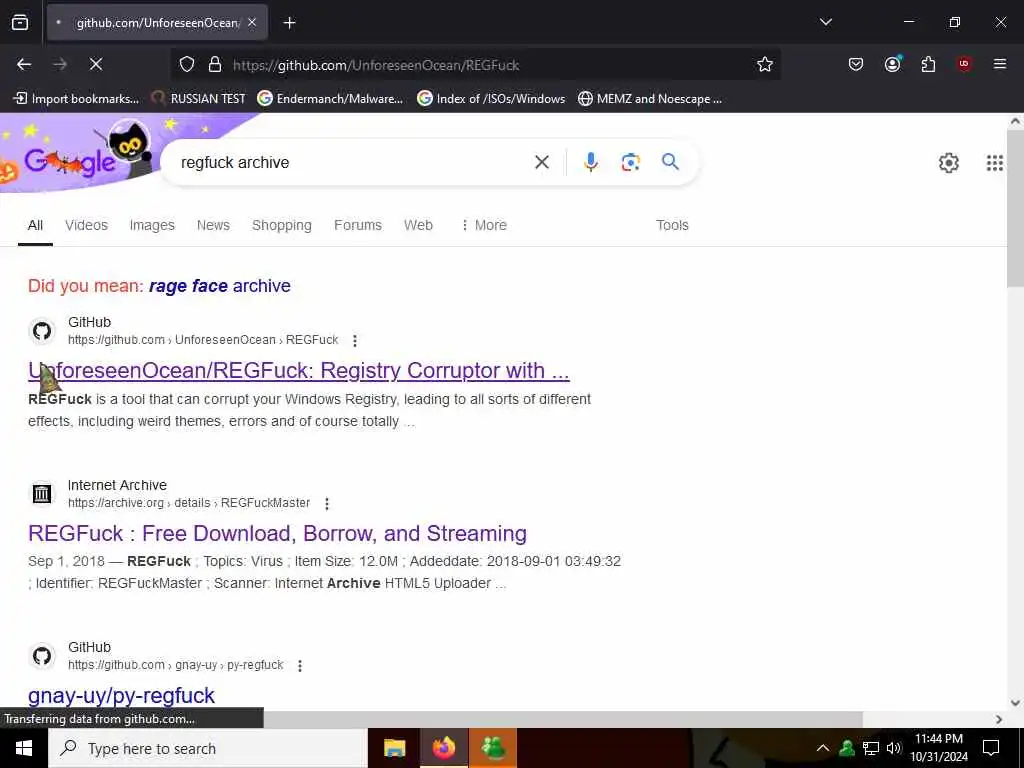Go back one page in Firefox
The height and width of the screenshot is (768, 1024).
[x=24, y=64]
